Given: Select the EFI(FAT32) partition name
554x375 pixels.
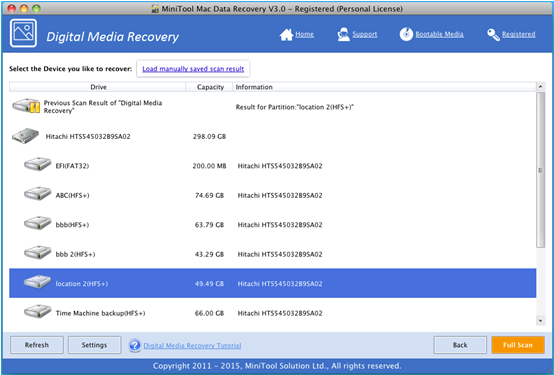Looking at the screenshot, I should 72,166.
